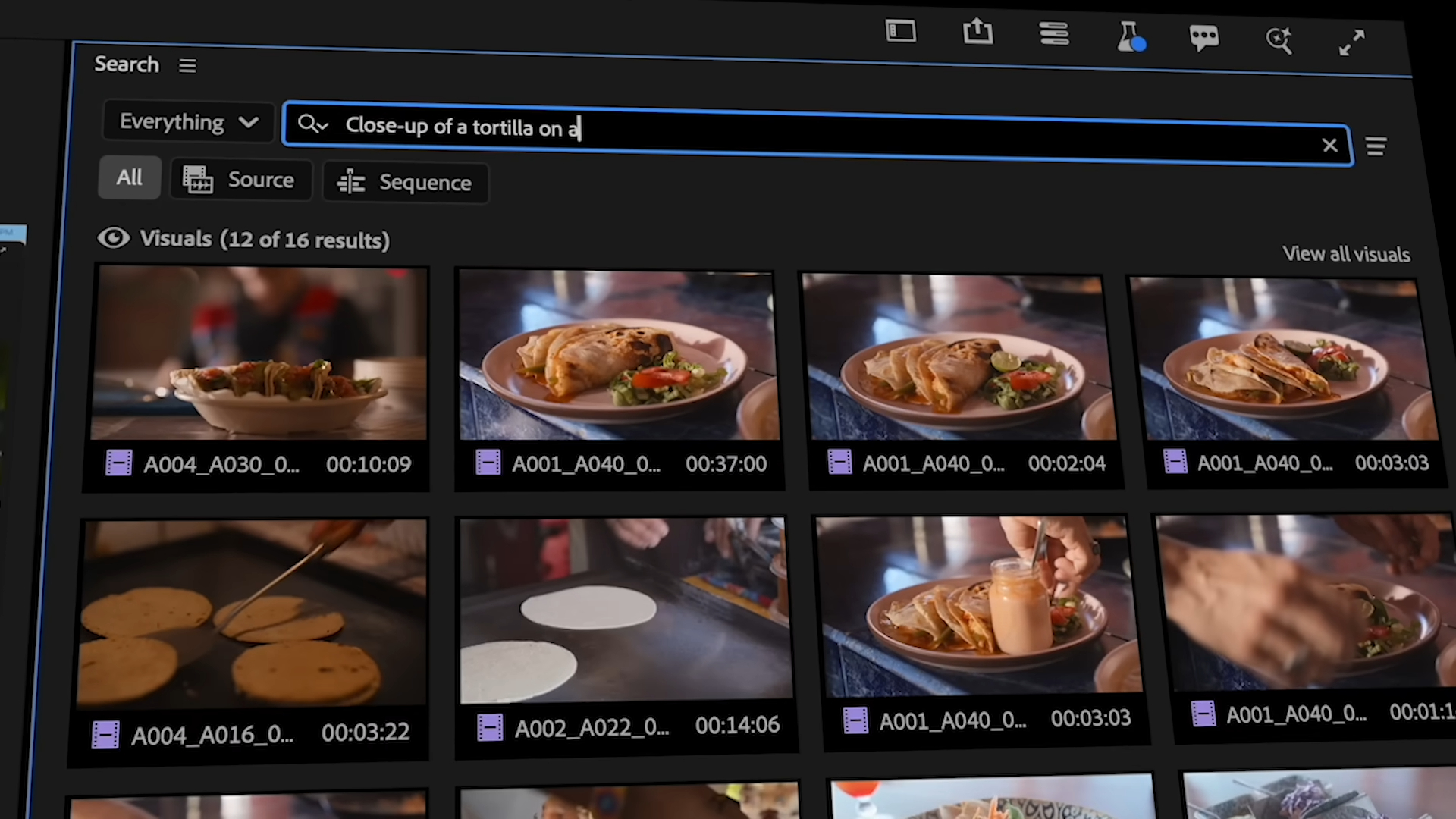Select the A001_A040 clip with 00:37:00 duration
The width and height of the screenshot is (1456, 819).
[618, 356]
